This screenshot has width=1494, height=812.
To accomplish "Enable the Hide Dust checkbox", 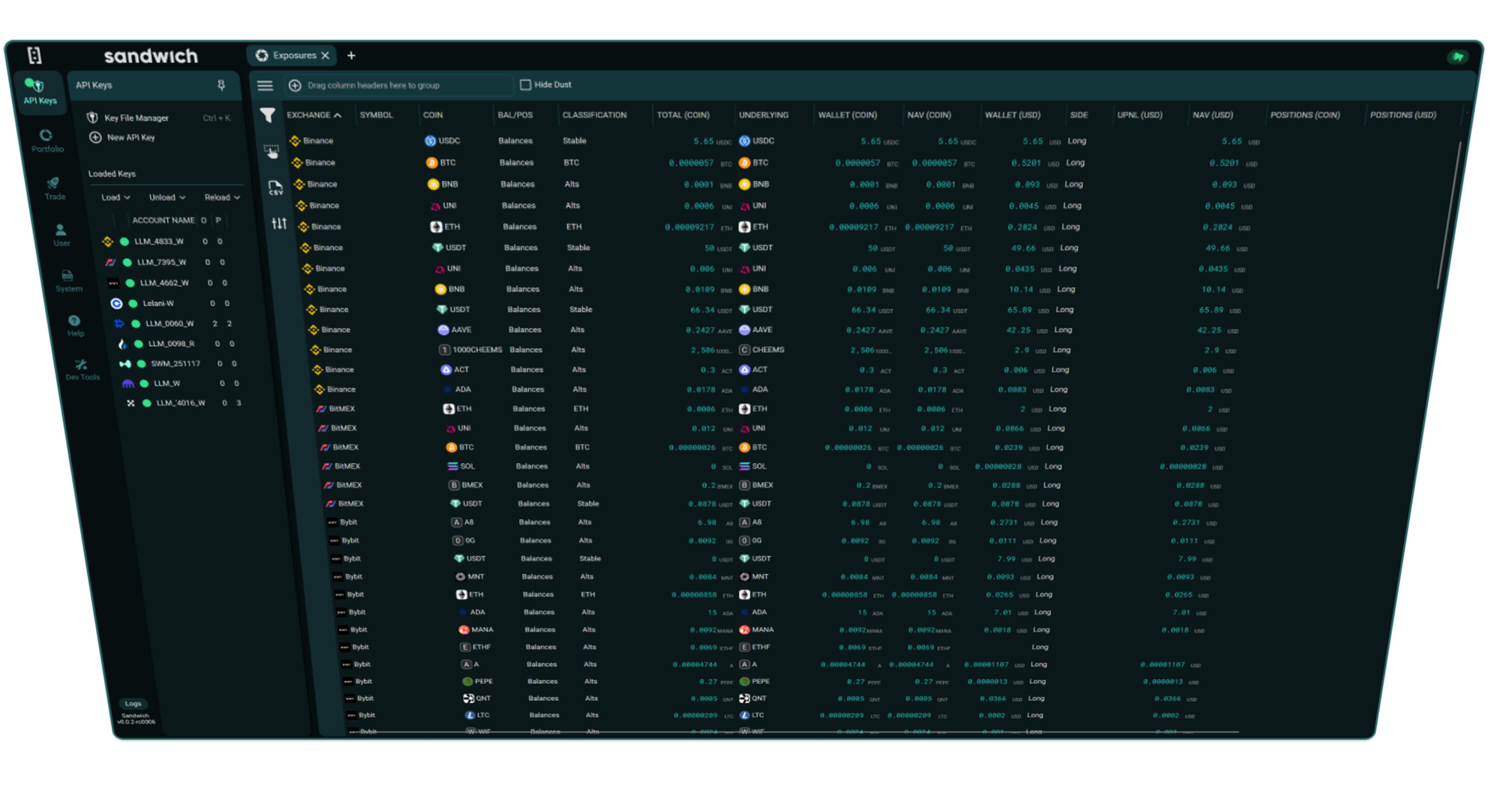I will click(526, 84).
